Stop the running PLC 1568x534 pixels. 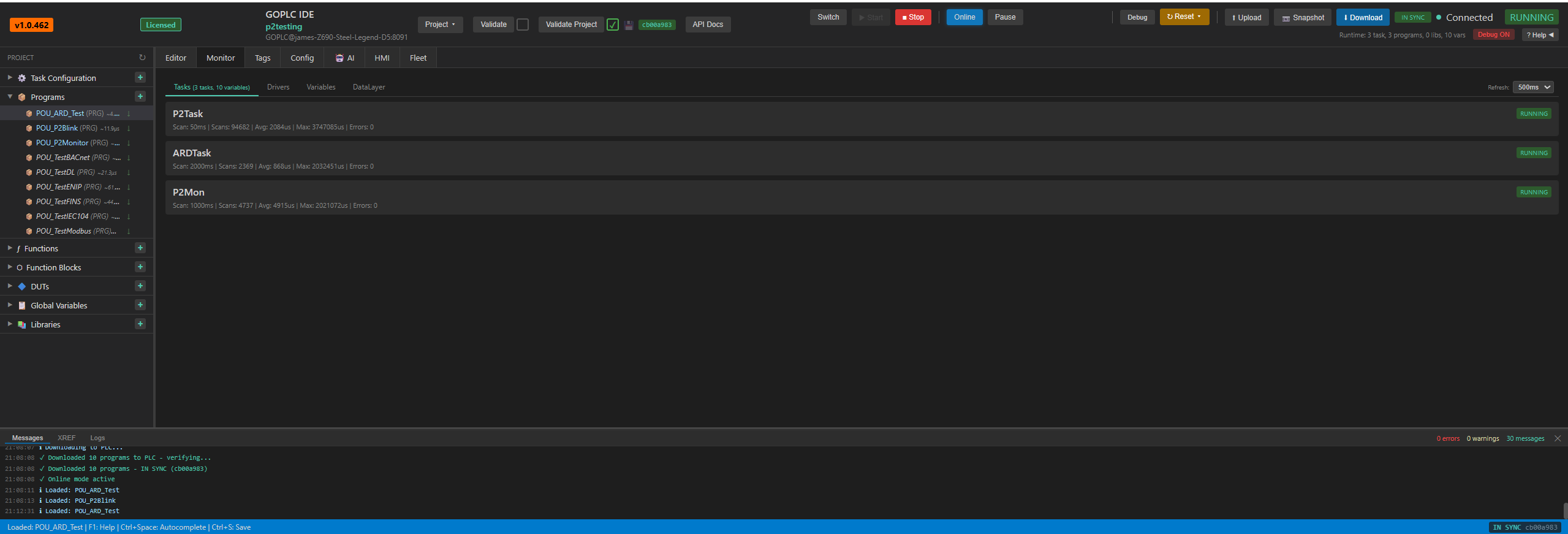click(x=913, y=17)
